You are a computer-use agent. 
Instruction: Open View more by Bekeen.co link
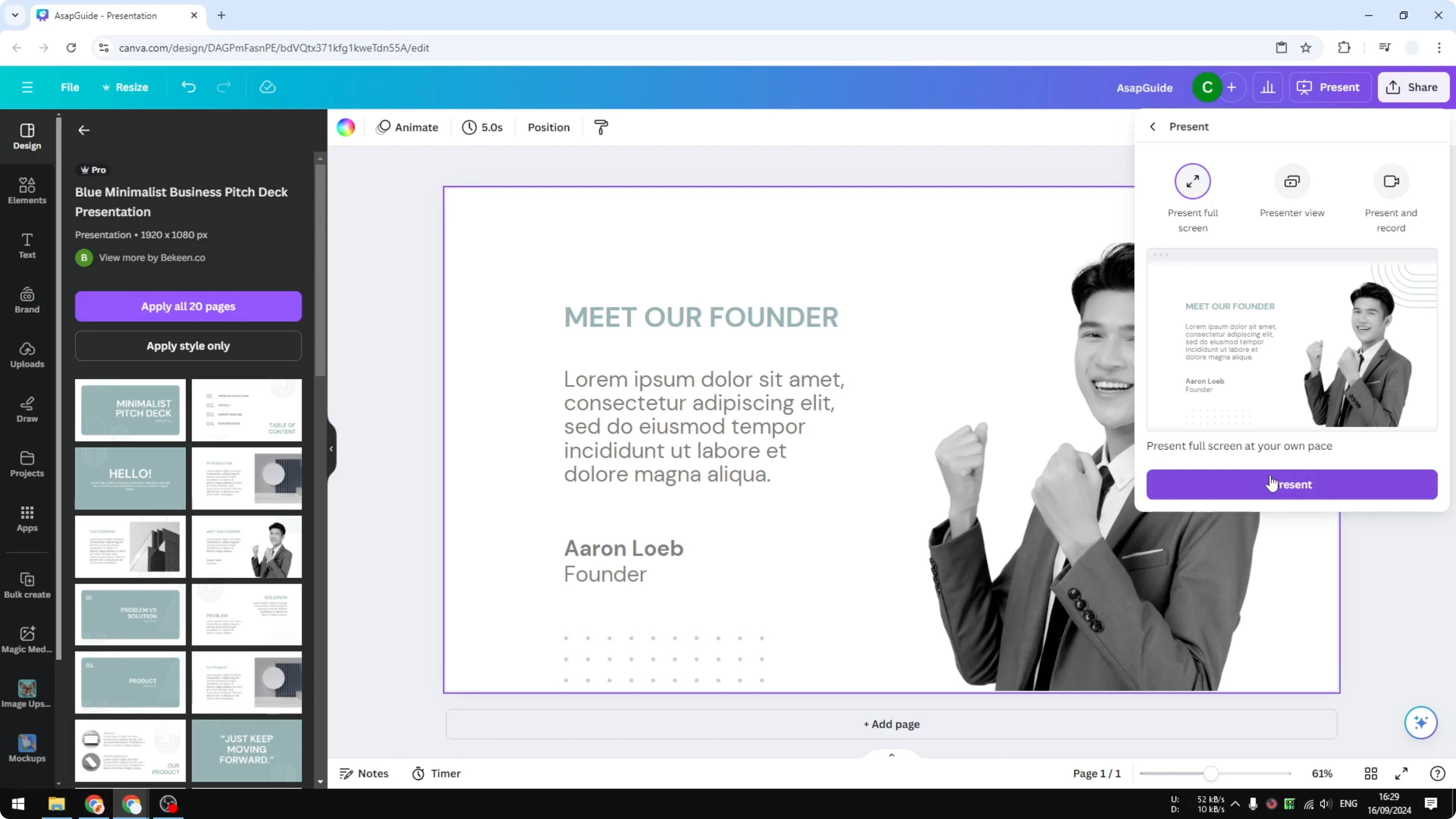pyautogui.click(x=152, y=257)
